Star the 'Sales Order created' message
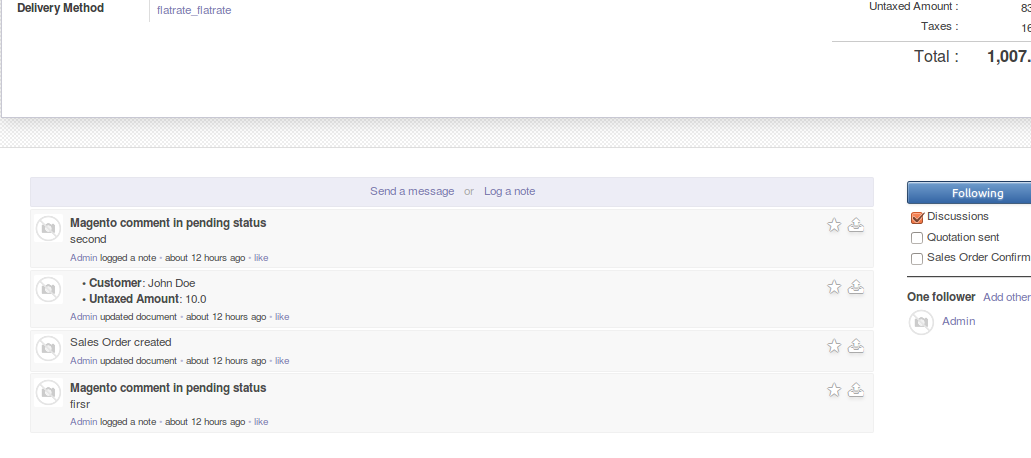This screenshot has width=1031, height=458. pyautogui.click(x=834, y=346)
